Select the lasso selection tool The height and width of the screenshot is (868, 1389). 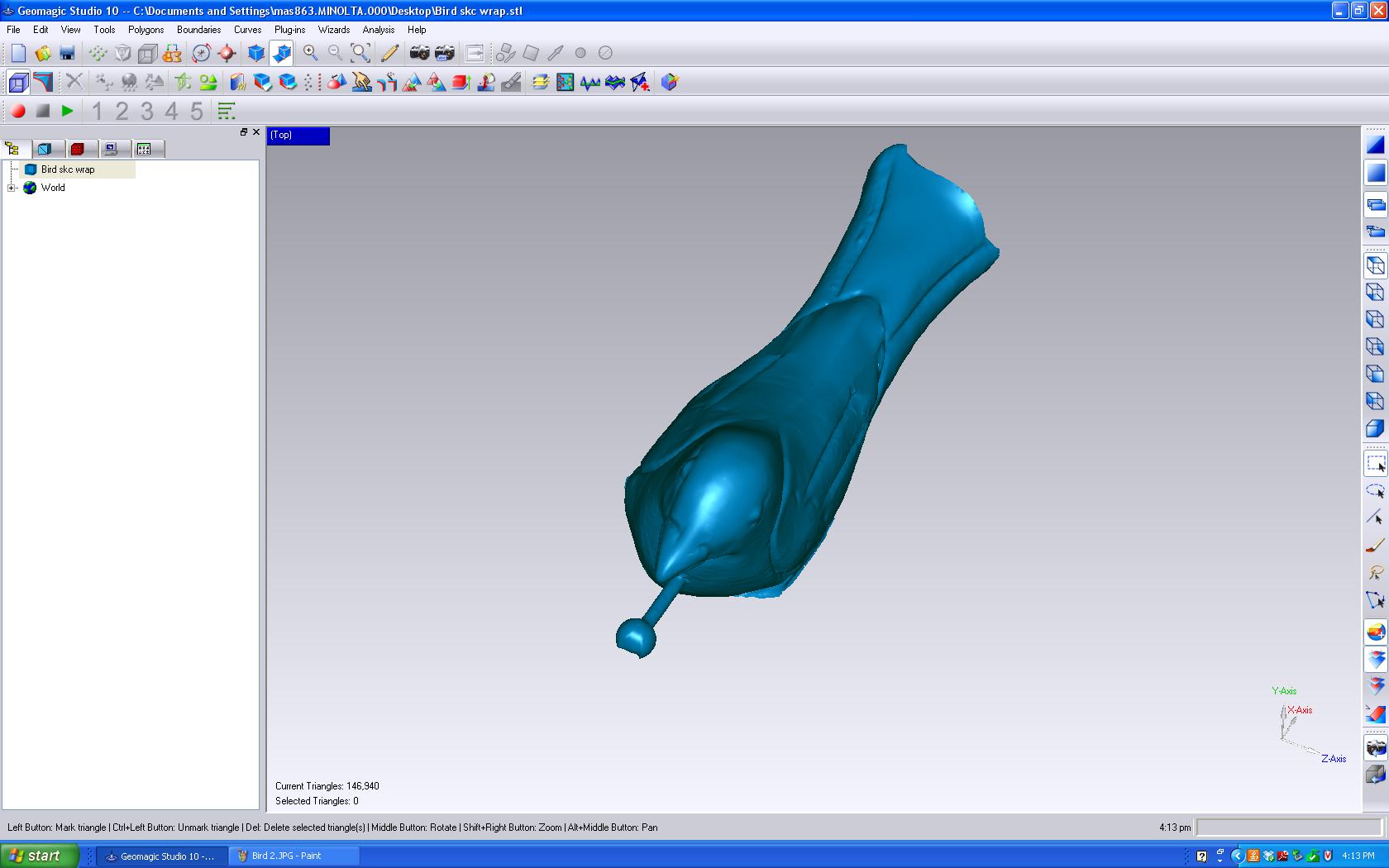[1376, 491]
